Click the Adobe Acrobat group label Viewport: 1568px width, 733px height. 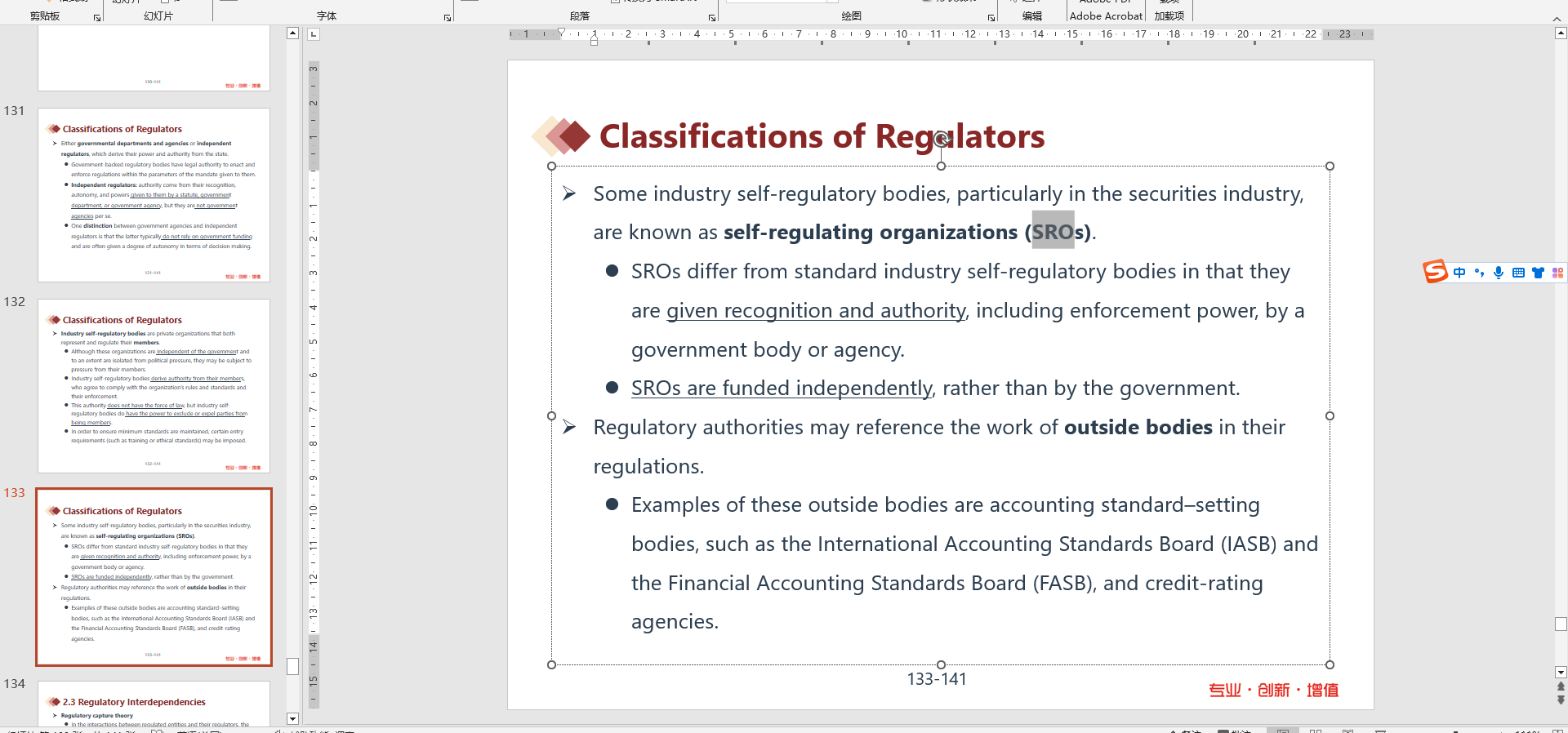coord(1106,16)
